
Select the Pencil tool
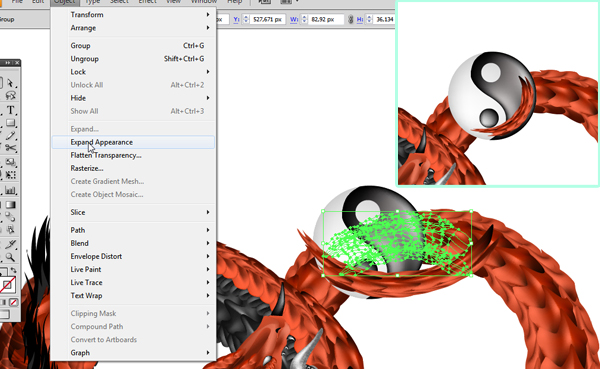10,136
